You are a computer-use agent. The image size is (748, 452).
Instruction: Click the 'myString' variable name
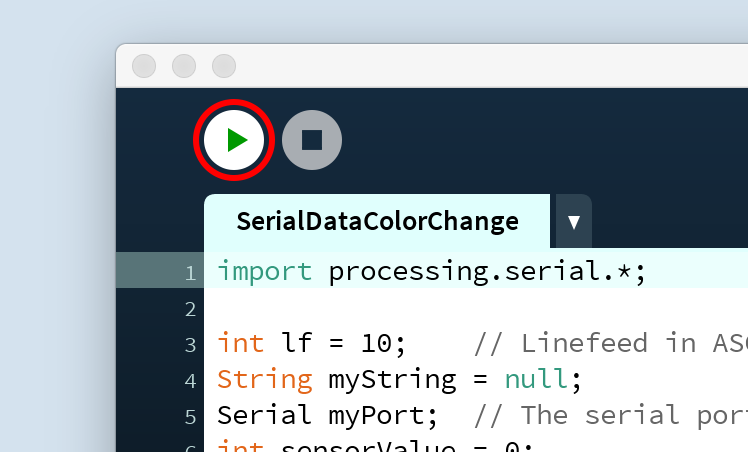392,380
